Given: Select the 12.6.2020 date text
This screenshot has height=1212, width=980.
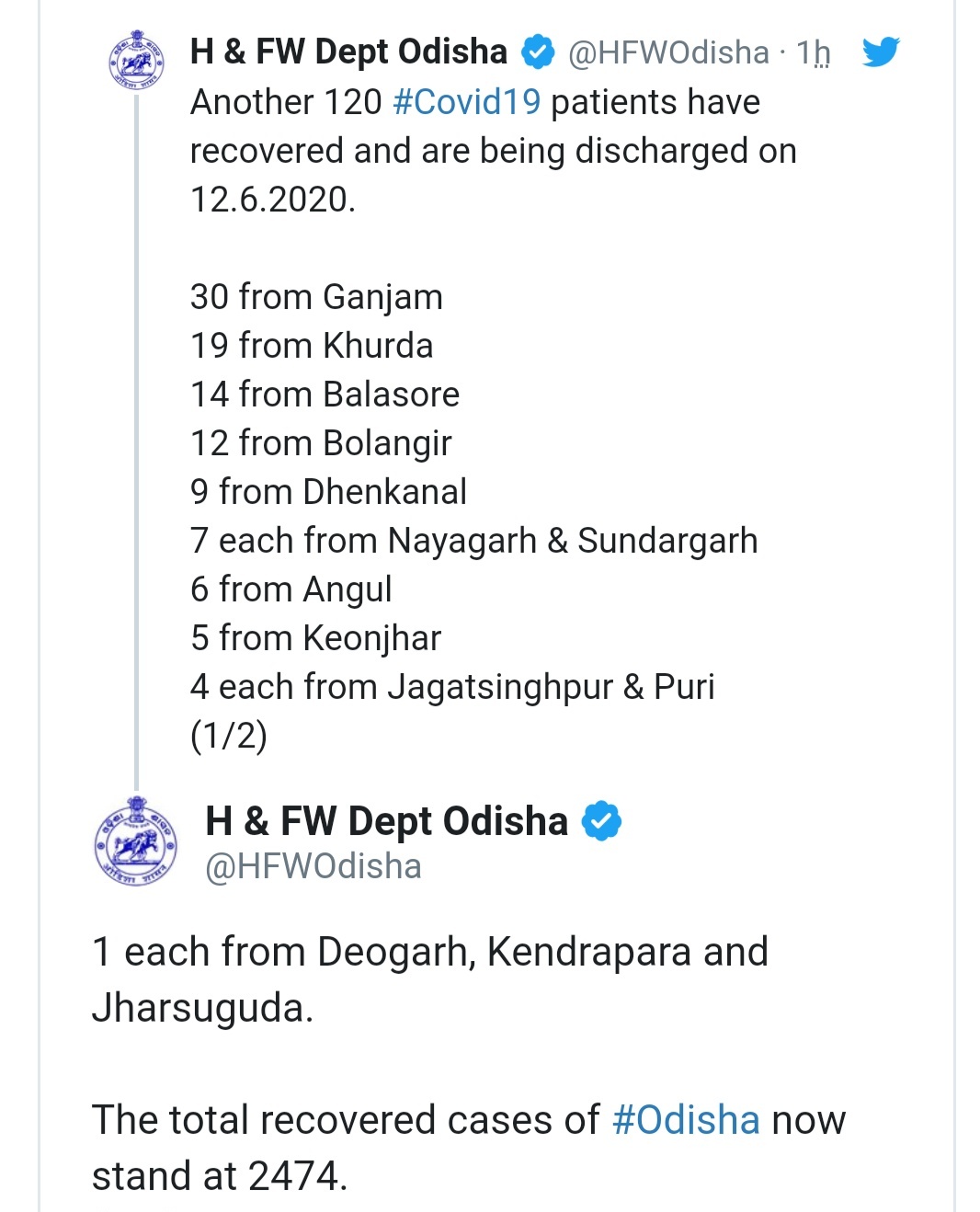Looking at the screenshot, I should 272,200.
